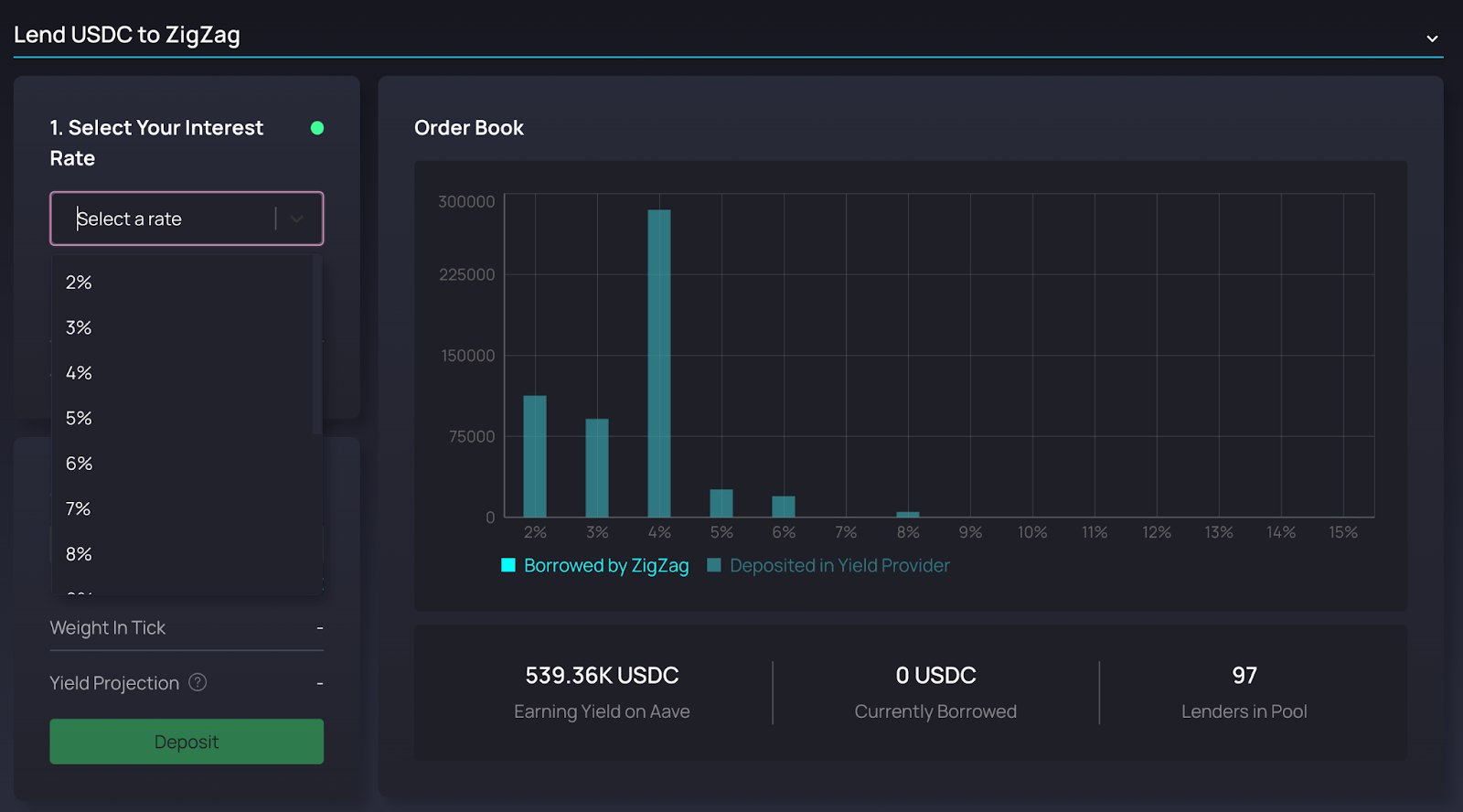The height and width of the screenshot is (812, 1463).
Task: Click the Borrowed by ZigZag legend label
Action: 606,565
